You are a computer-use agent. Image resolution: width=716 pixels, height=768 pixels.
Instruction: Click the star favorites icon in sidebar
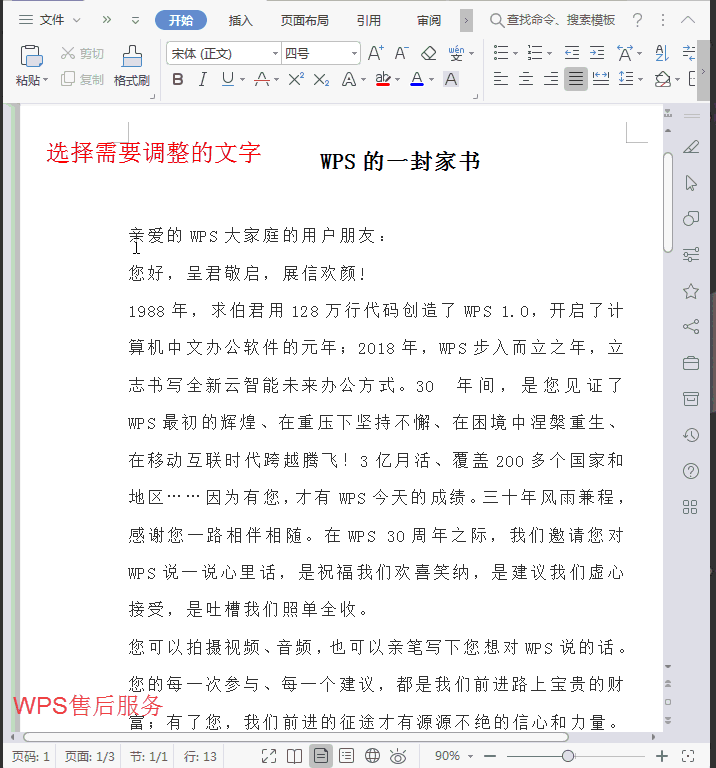coord(691,291)
